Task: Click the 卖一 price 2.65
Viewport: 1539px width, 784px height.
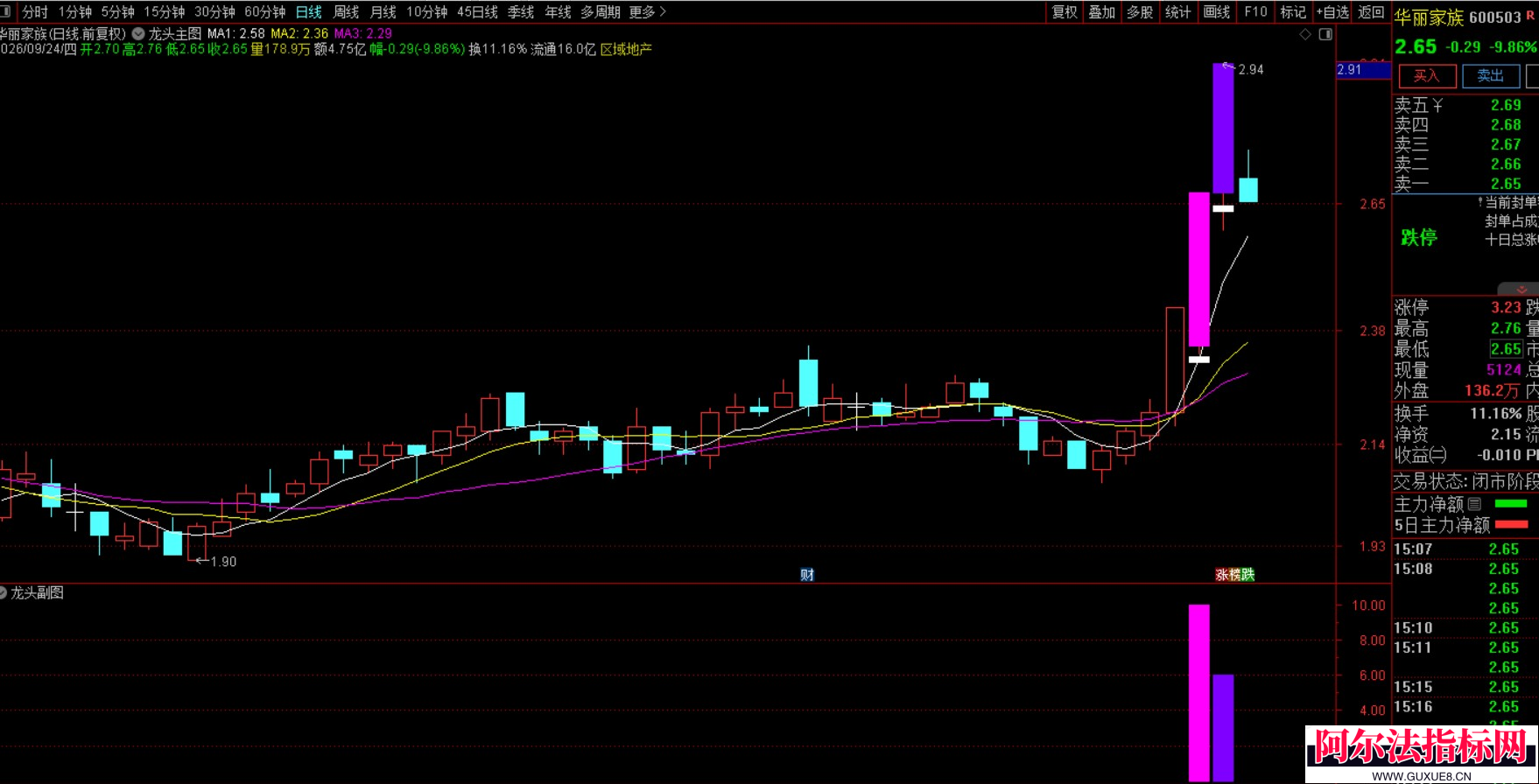Action: [1506, 184]
